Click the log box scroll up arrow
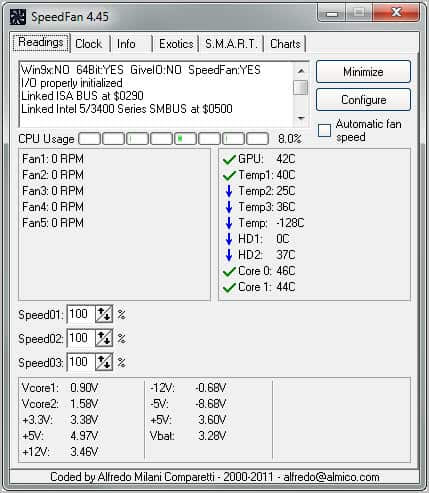The width and height of the screenshot is (429, 493). click(x=301, y=71)
